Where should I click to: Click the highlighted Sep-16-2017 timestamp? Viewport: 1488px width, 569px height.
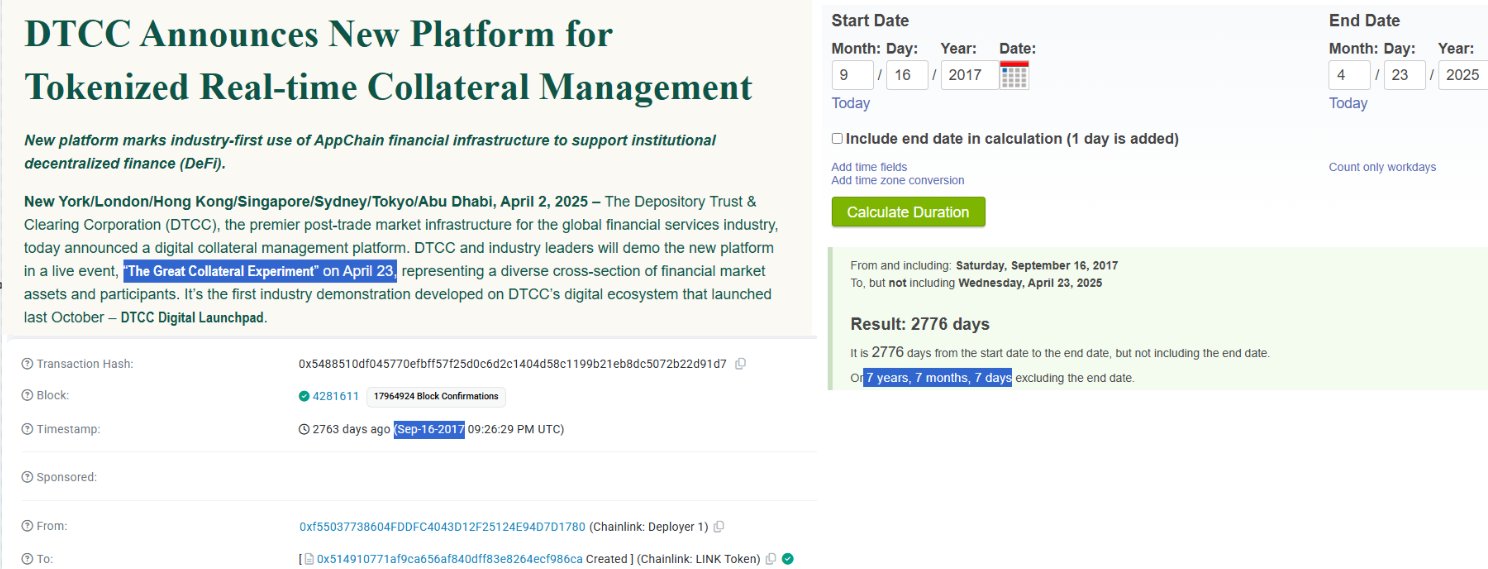click(429, 430)
